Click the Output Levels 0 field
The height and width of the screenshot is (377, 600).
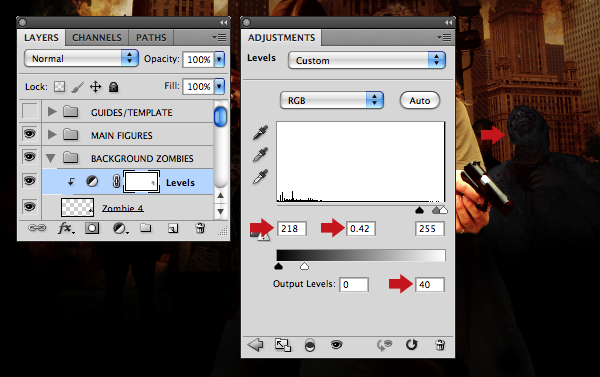point(354,284)
